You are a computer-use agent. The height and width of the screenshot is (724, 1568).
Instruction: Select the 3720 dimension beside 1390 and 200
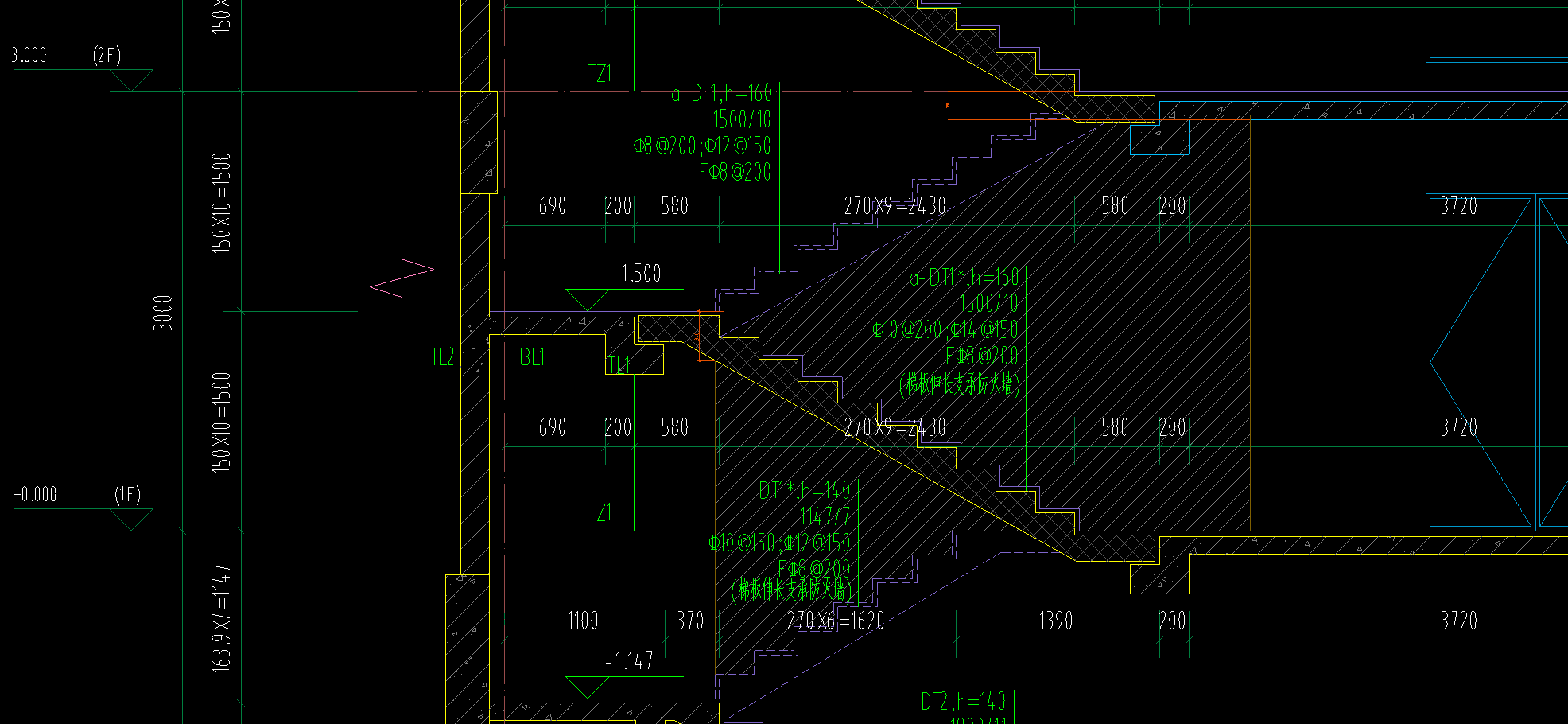tap(1459, 621)
